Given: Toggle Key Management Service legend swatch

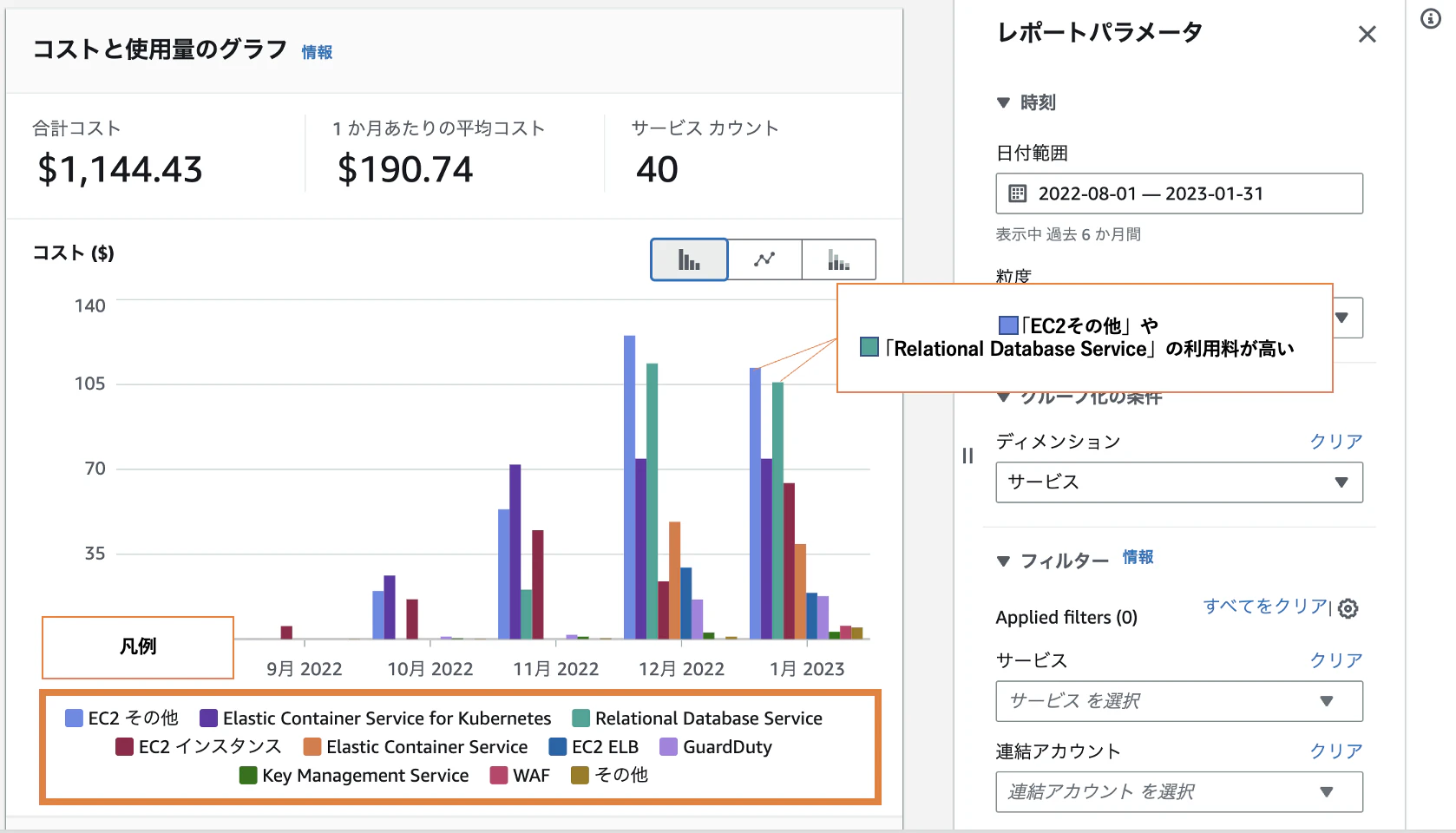Looking at the screenshot, I should [x=248, y=775].
